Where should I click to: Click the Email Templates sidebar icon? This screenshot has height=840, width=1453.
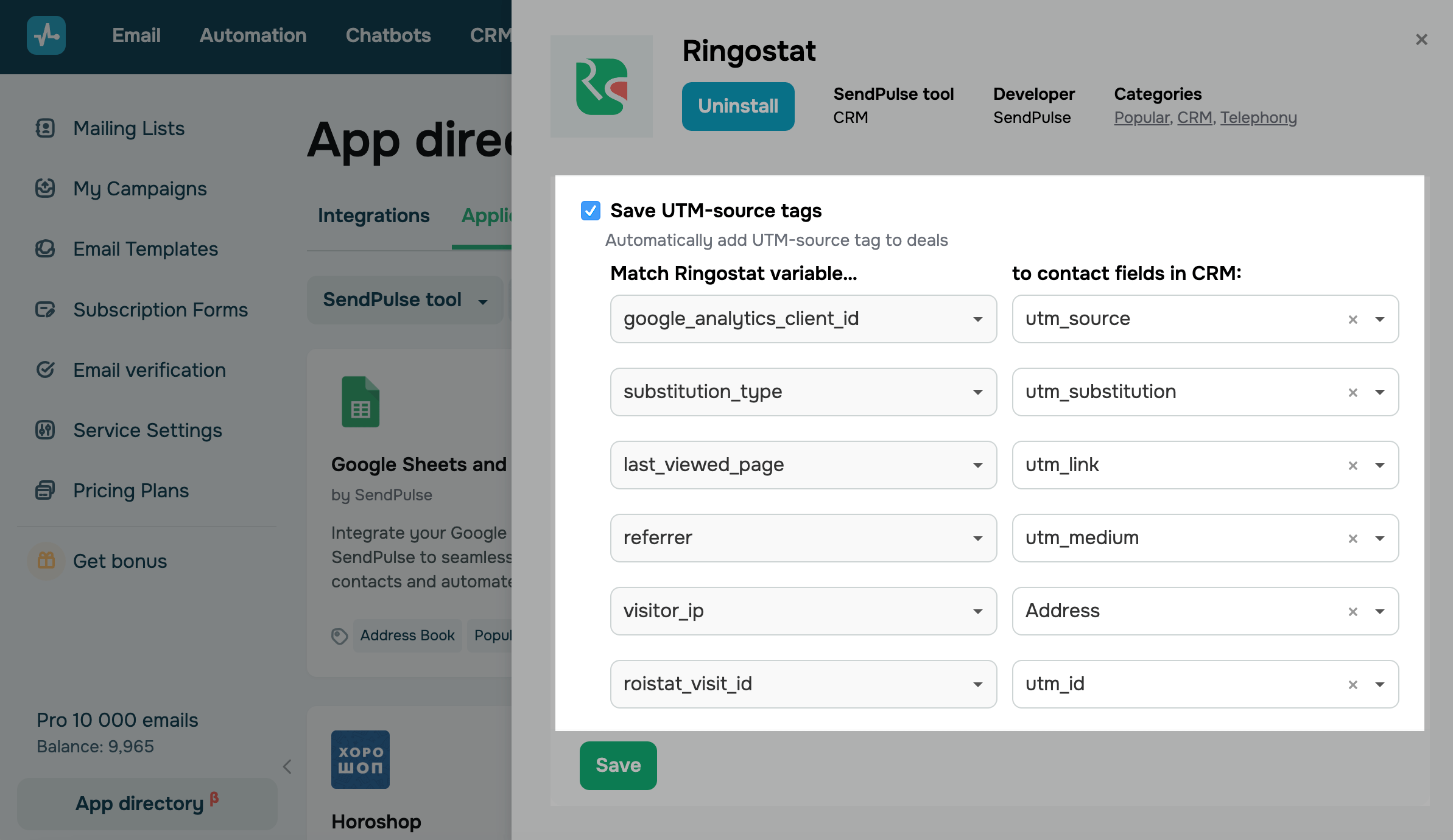tap(45, 249)
